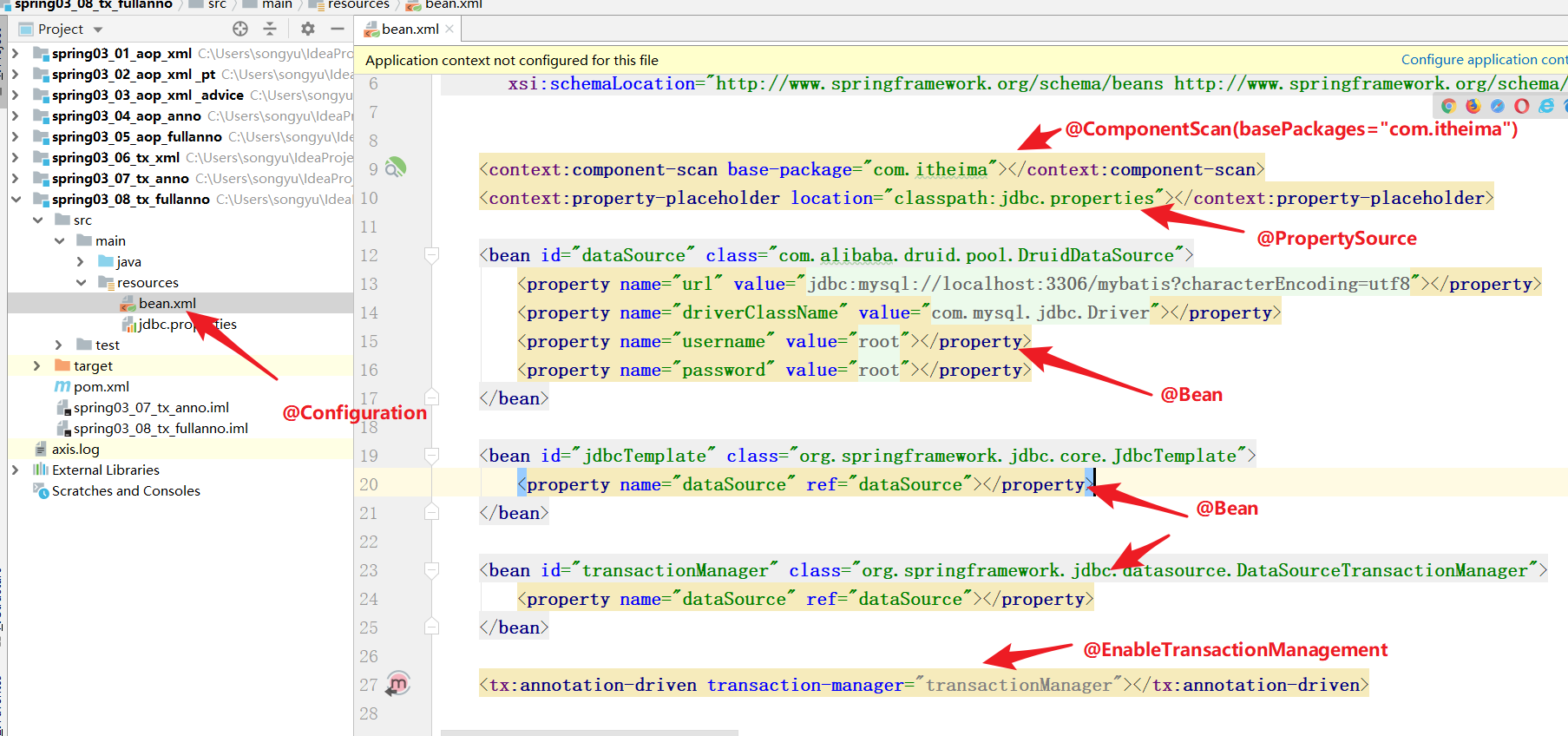
Task: Click the fold end marker on line 25
Action: (431, 627)
